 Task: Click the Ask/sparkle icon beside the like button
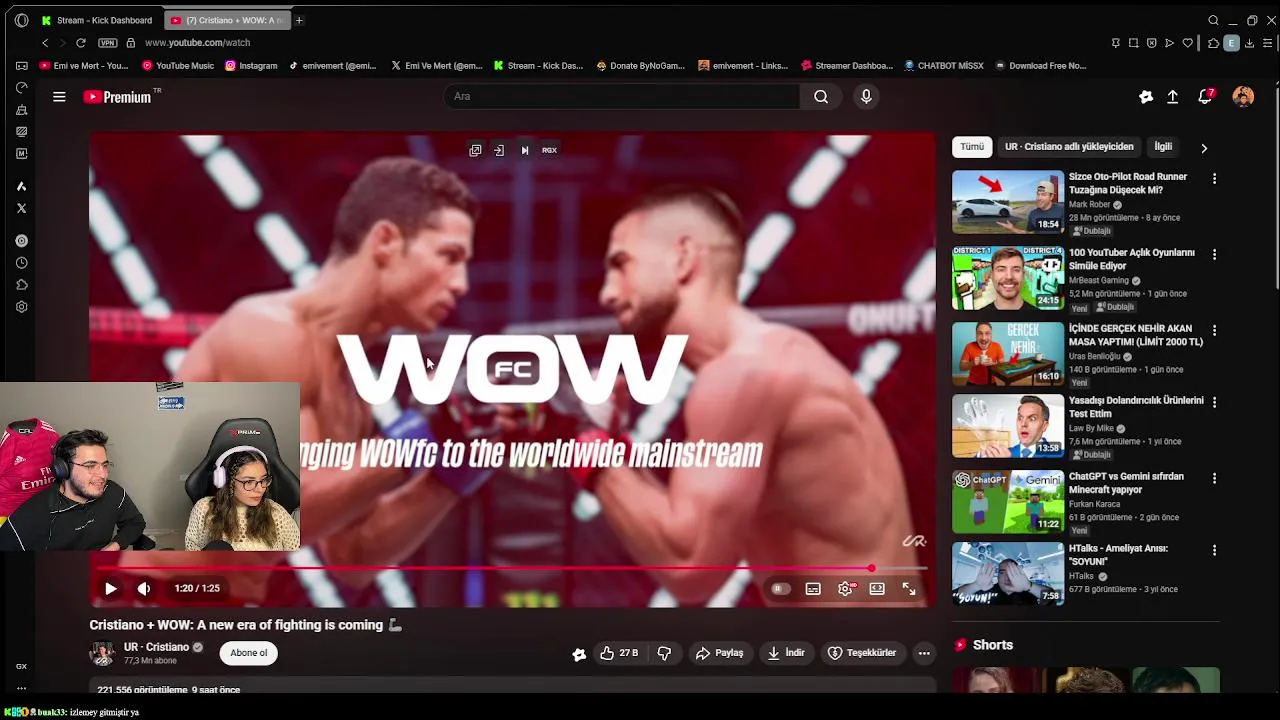579,654
